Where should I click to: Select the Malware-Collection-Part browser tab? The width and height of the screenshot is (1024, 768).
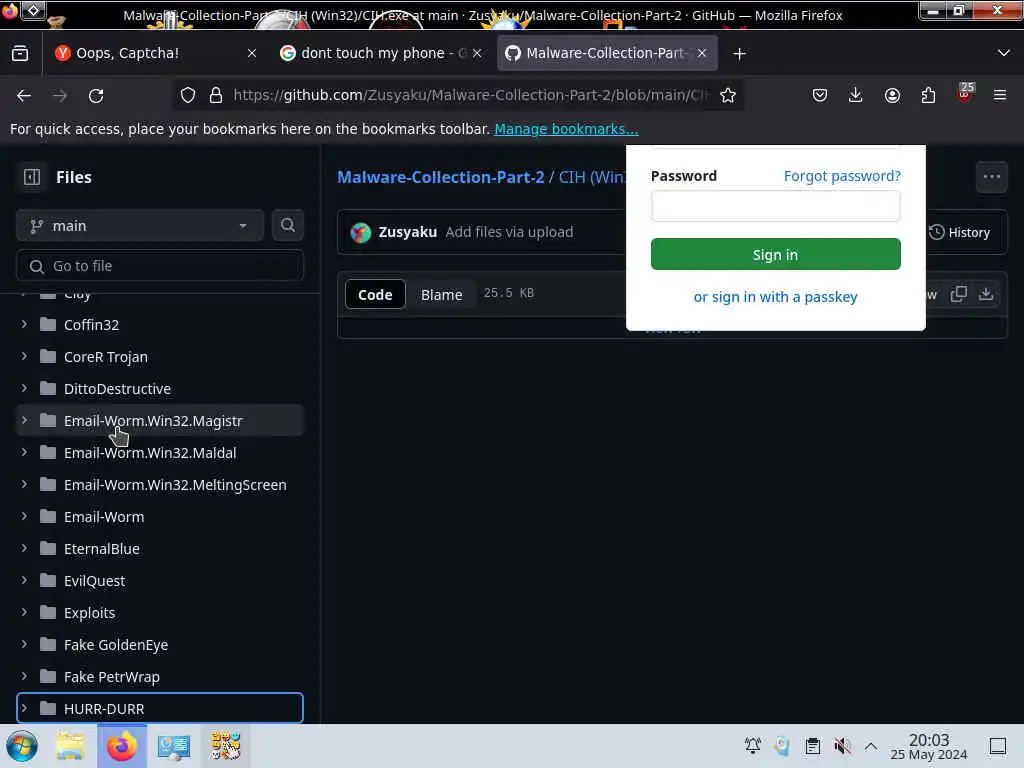click(x=607, y=54)
